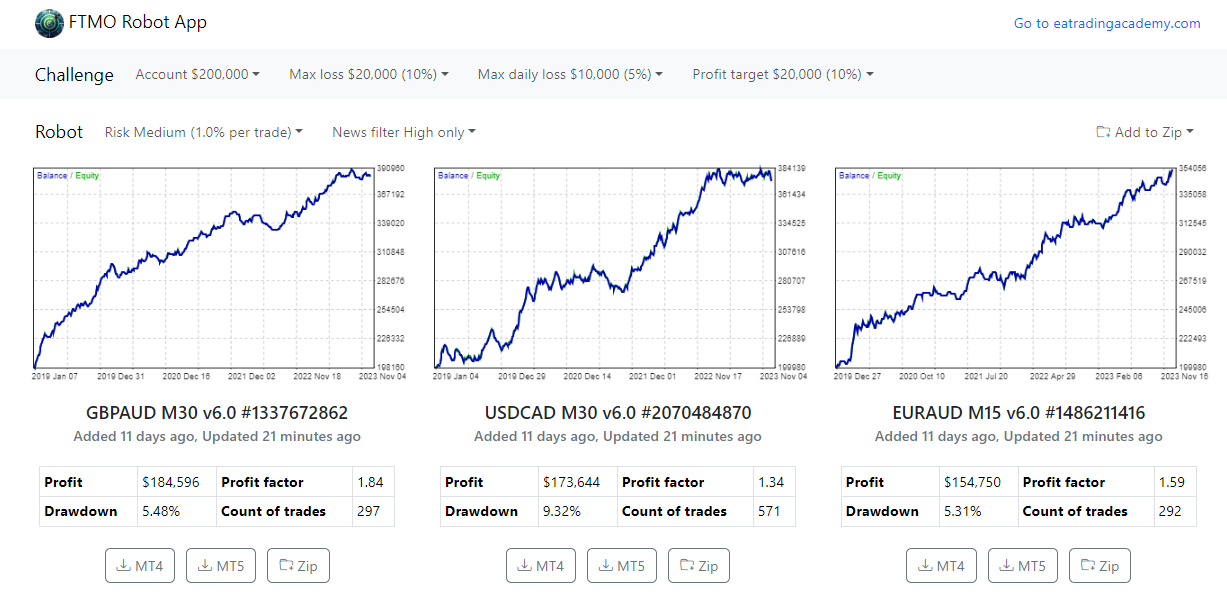
Task: Select USDCAD M30 v6.0 #2070484870 title
Action: tap(617, 412)
